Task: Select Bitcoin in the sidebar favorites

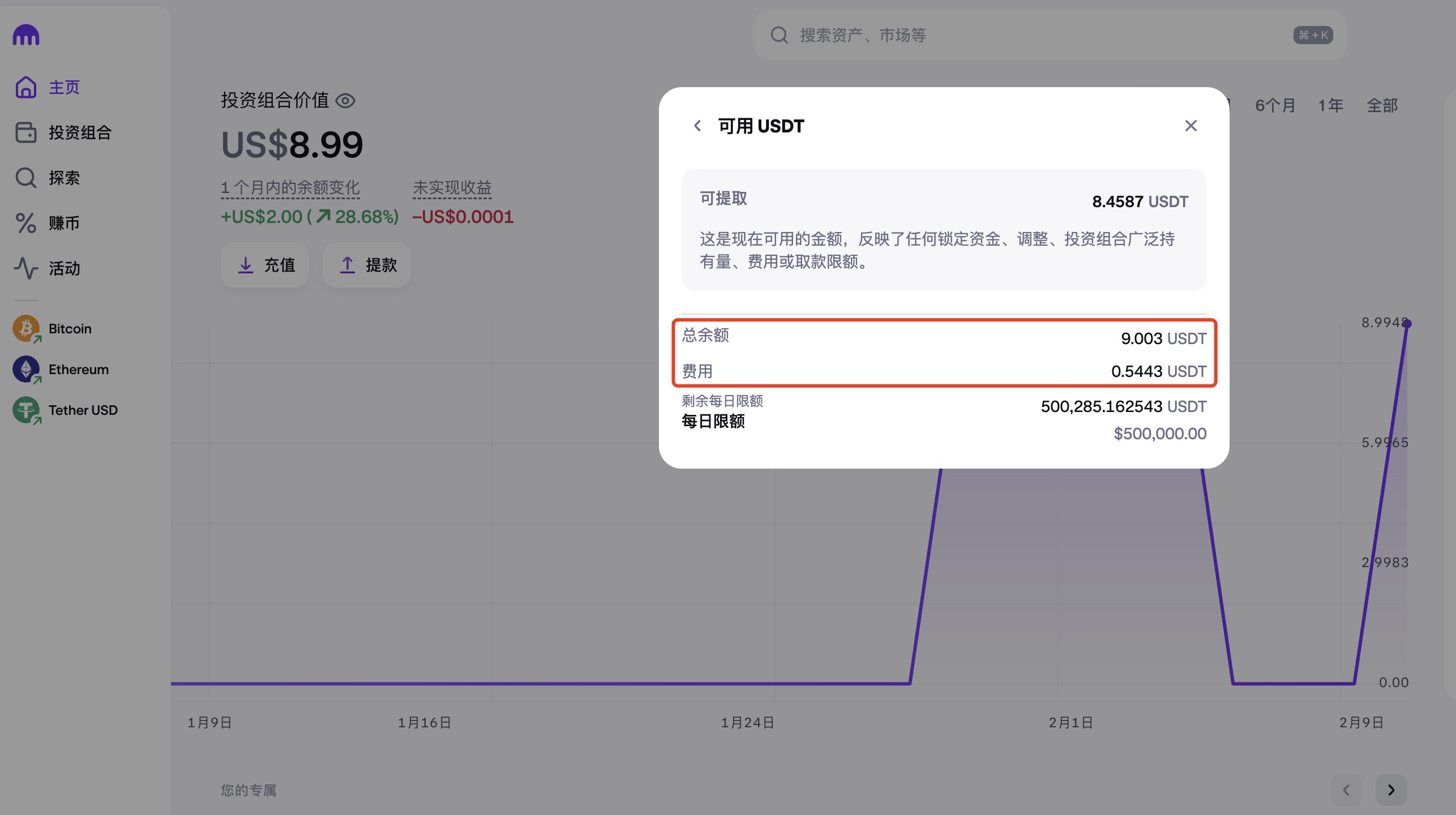Action: click(x=69, y=329)
